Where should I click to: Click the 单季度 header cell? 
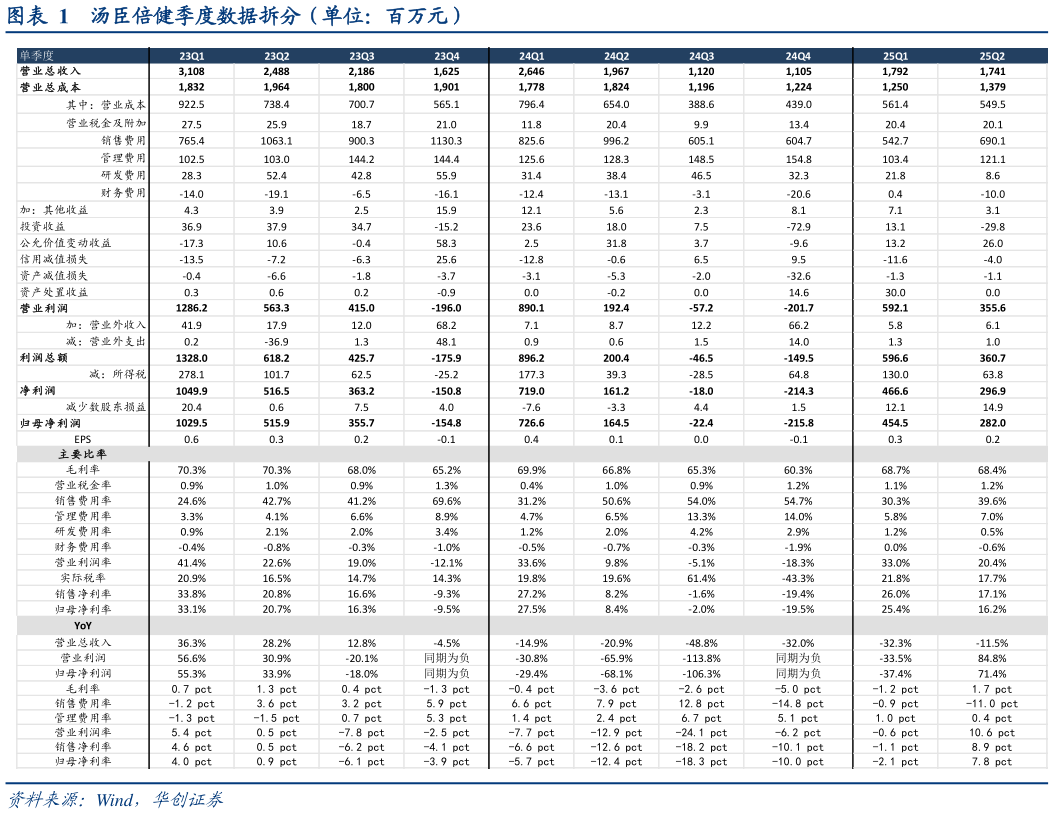coord(37,56)
